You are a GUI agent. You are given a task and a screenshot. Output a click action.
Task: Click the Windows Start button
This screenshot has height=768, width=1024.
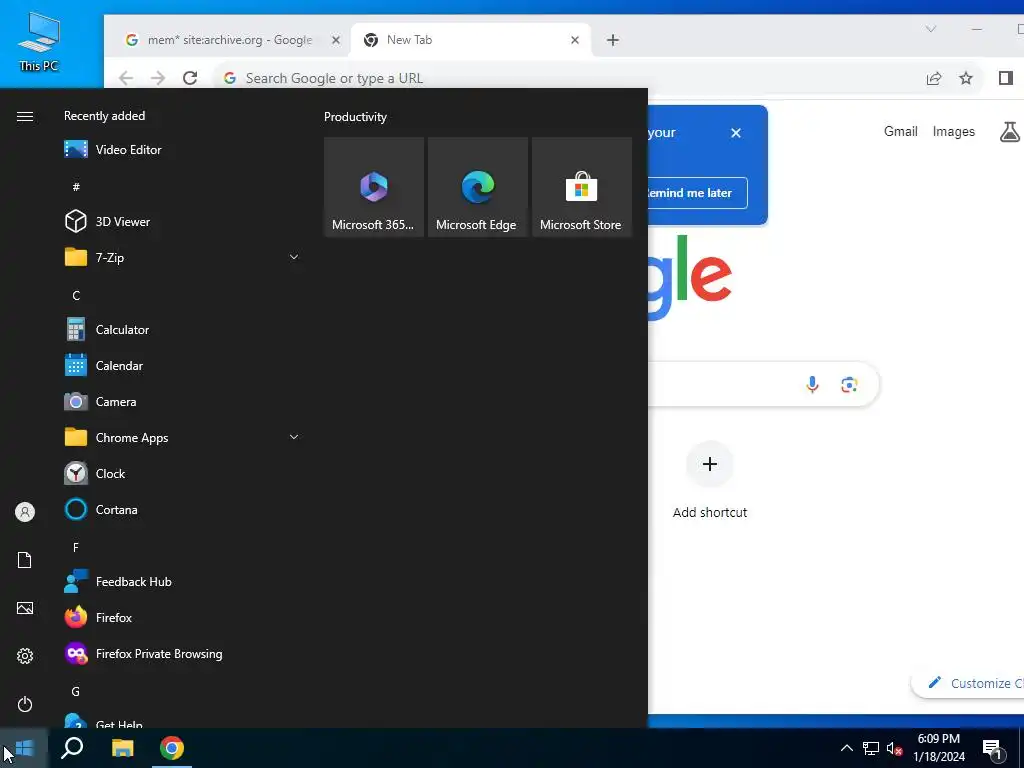pyautogui.click(x=24, y=748)
